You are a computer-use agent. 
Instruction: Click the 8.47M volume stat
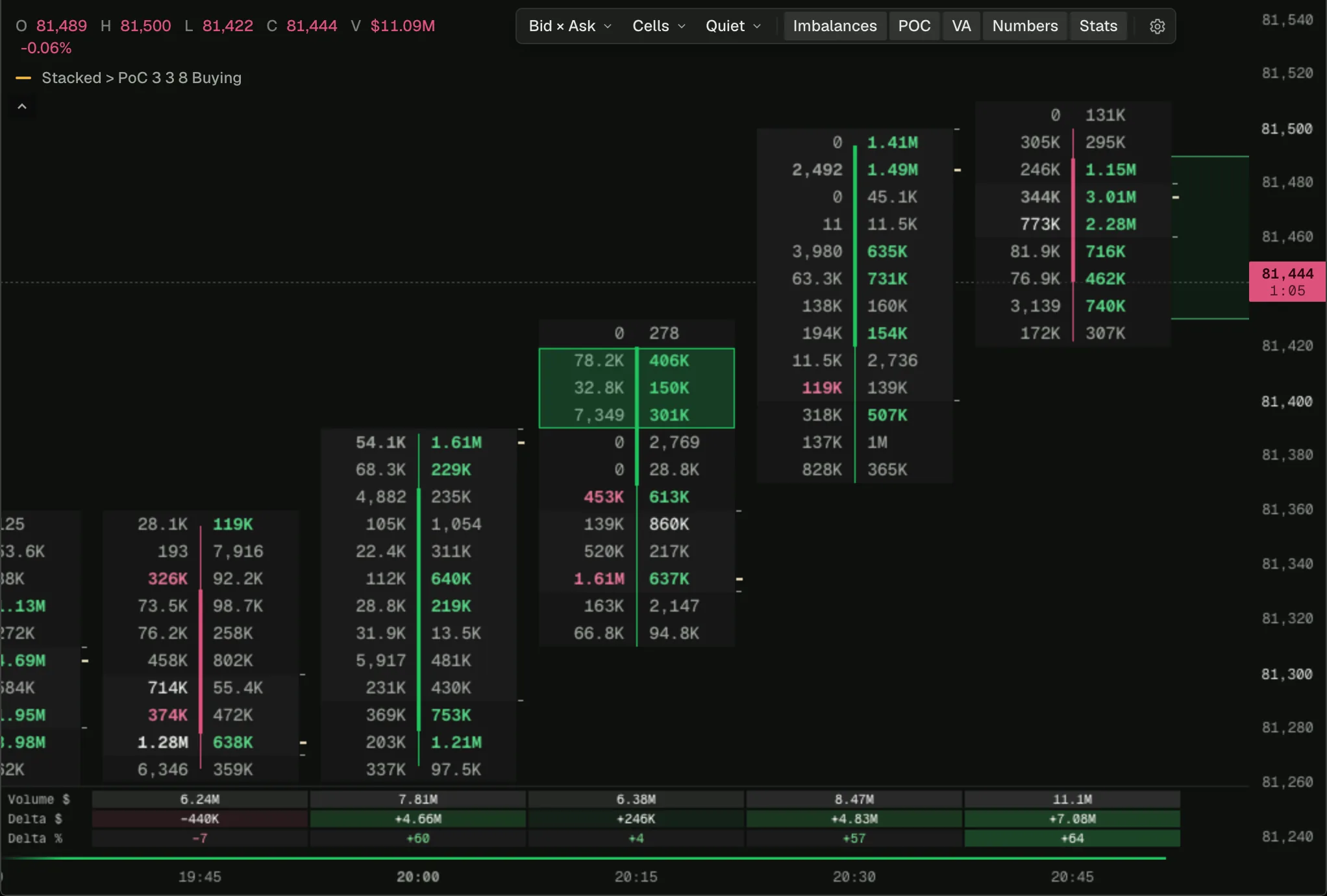(x=854, y=799)
